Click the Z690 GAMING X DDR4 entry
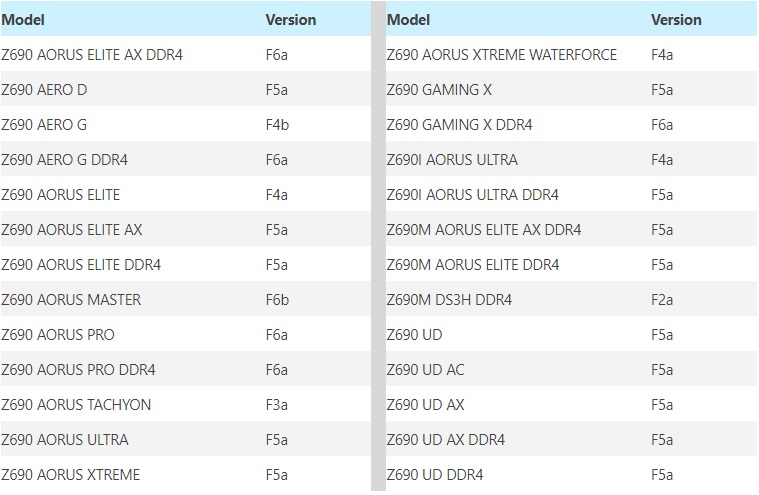The height and width of the screenshot is (495, 759). 459,125
